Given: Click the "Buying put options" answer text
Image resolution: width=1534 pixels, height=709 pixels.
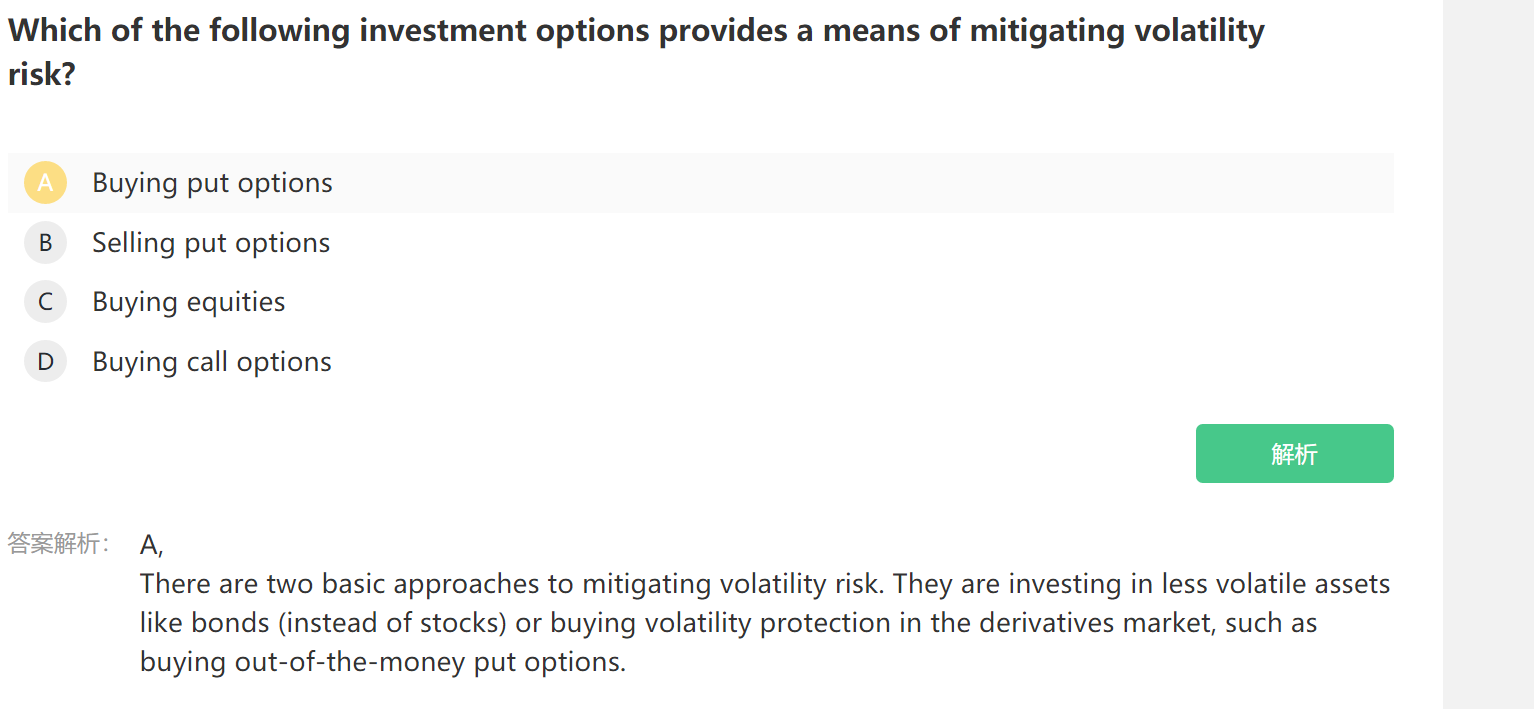Looking at the screenshot, I should (212, 183).
